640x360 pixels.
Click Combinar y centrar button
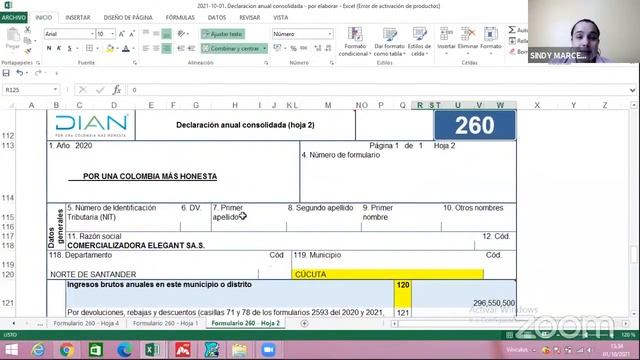(231, 48)
